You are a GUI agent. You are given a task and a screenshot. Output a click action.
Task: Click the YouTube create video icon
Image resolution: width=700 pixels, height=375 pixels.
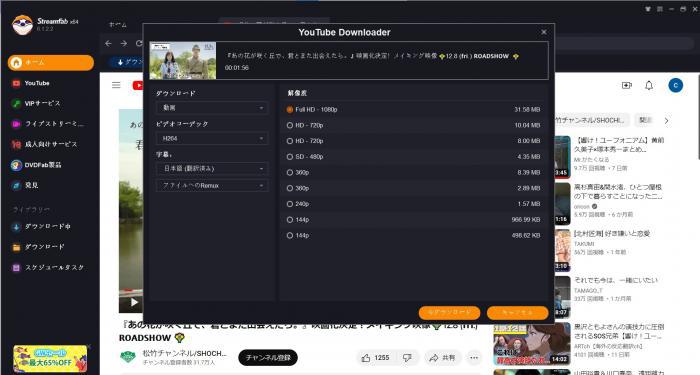(627, 85)
